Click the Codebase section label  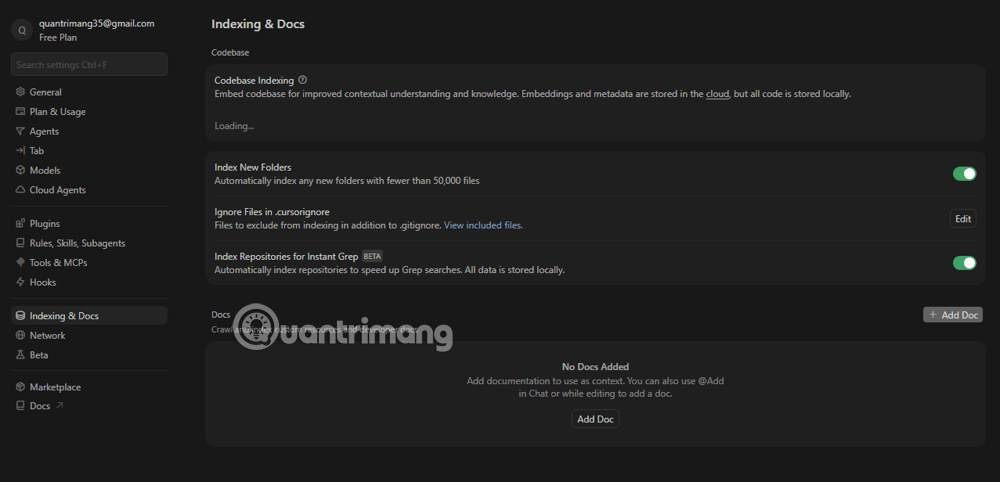tap(230, 53)
